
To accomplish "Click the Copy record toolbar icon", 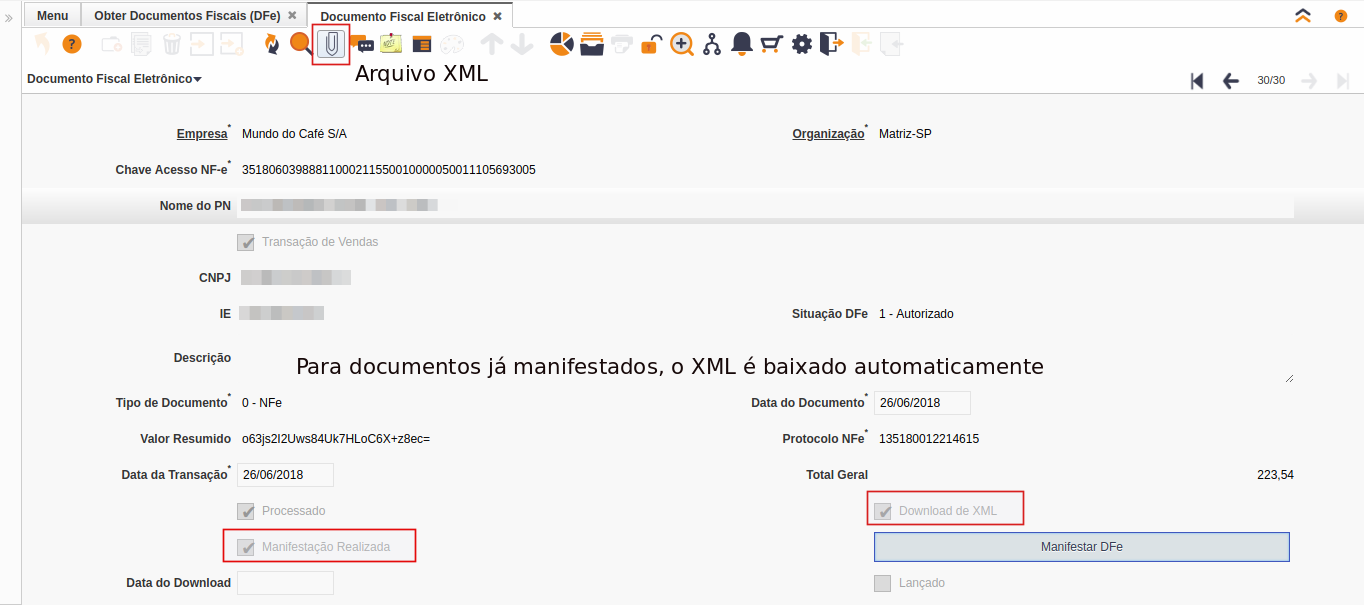I will [x=142, y=44].
